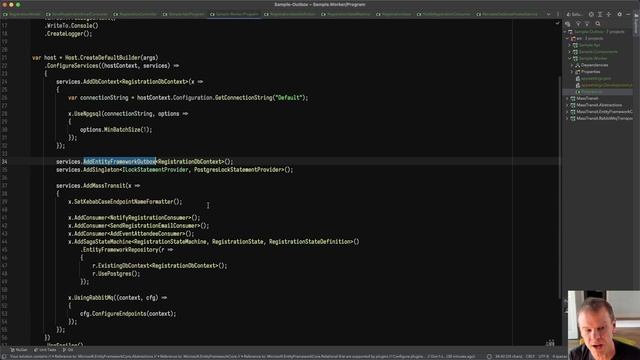640x360 pixels.
Task: Click the editor vertical scrollbar
Action: (560, 187)
